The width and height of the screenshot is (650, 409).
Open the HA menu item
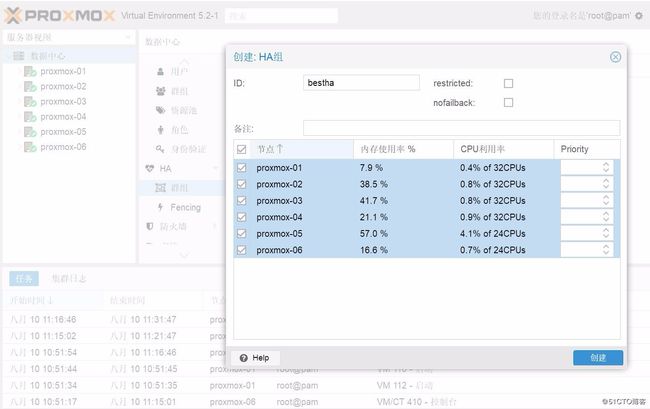click(x=182, y=169)
